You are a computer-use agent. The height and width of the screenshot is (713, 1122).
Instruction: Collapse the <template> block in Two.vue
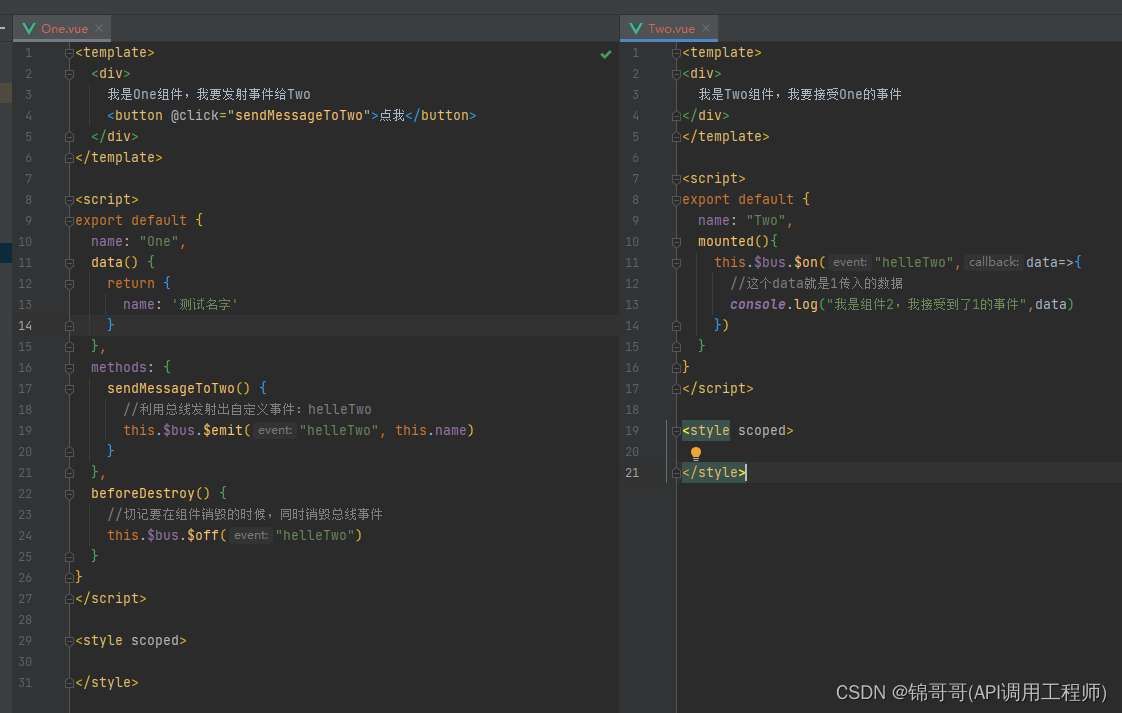pyautogui.click(x=676, y=53)
